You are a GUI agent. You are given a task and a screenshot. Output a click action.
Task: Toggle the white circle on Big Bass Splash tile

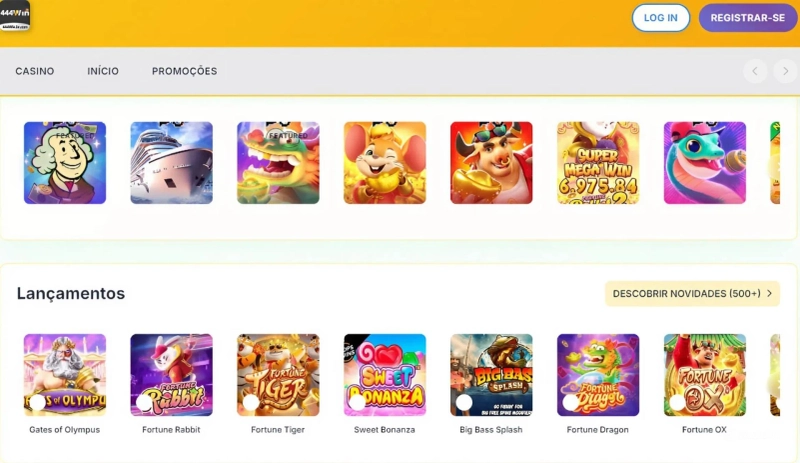tap(464, 402)
